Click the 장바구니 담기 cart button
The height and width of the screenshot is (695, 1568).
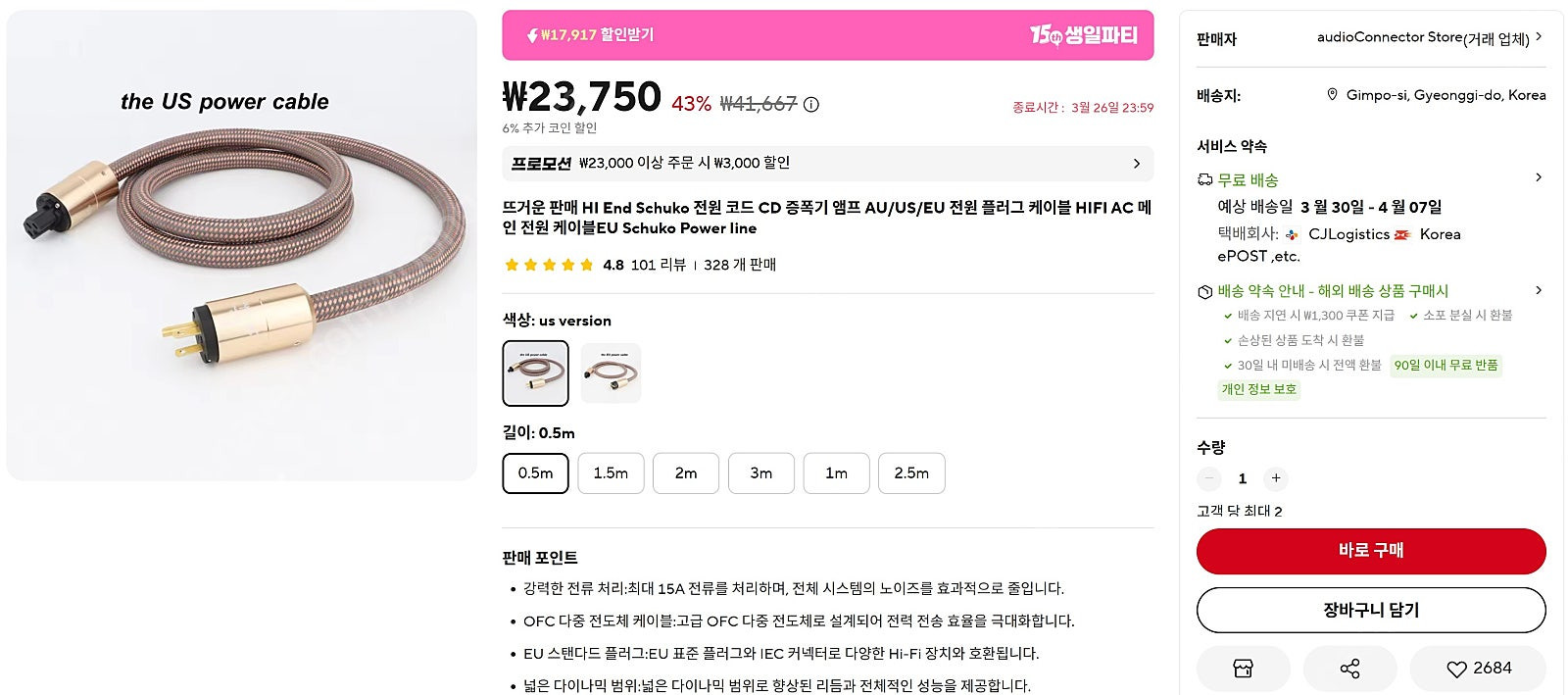click(1371, 610)
